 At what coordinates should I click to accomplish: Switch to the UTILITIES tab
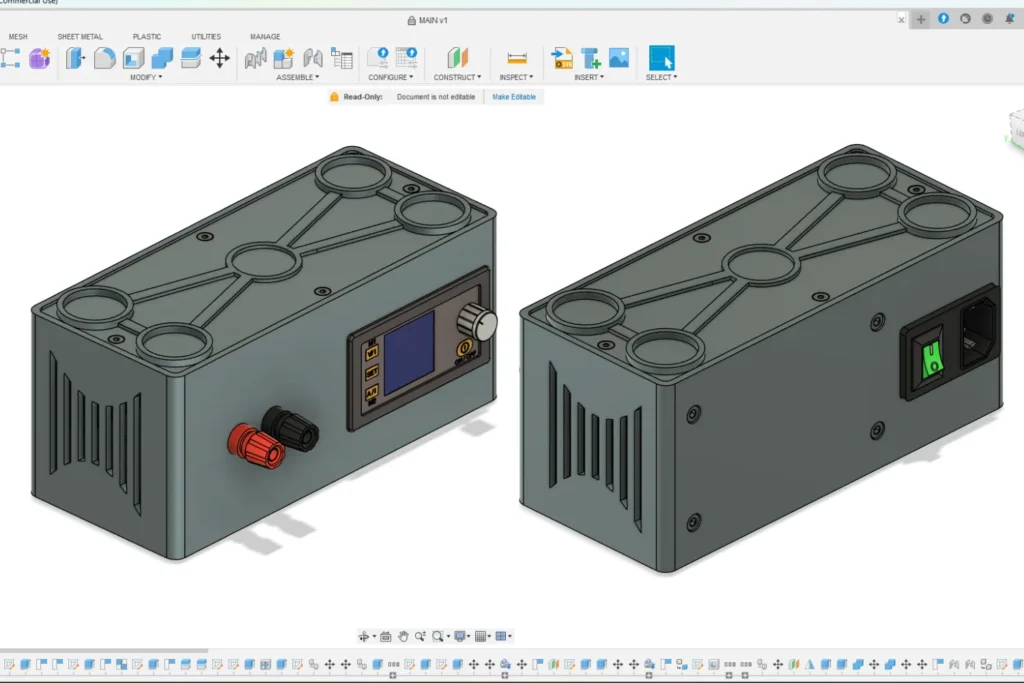pyautogui.click(x=206, y=37)
